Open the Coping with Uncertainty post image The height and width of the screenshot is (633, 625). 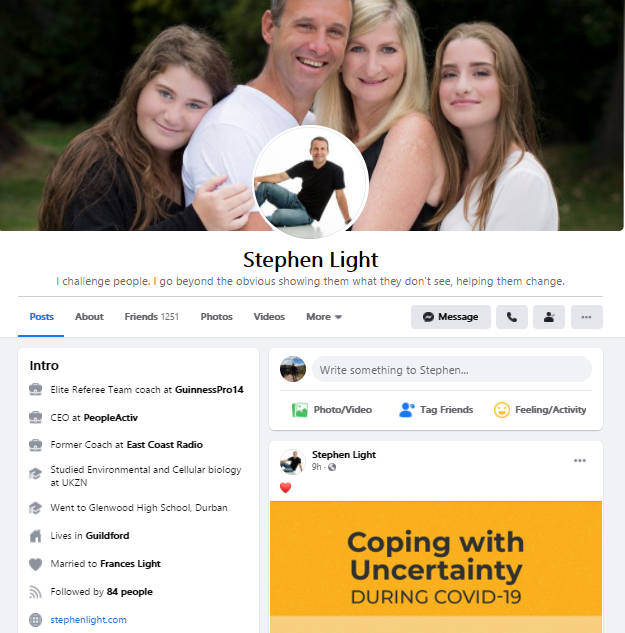click(x=436, y=567)
